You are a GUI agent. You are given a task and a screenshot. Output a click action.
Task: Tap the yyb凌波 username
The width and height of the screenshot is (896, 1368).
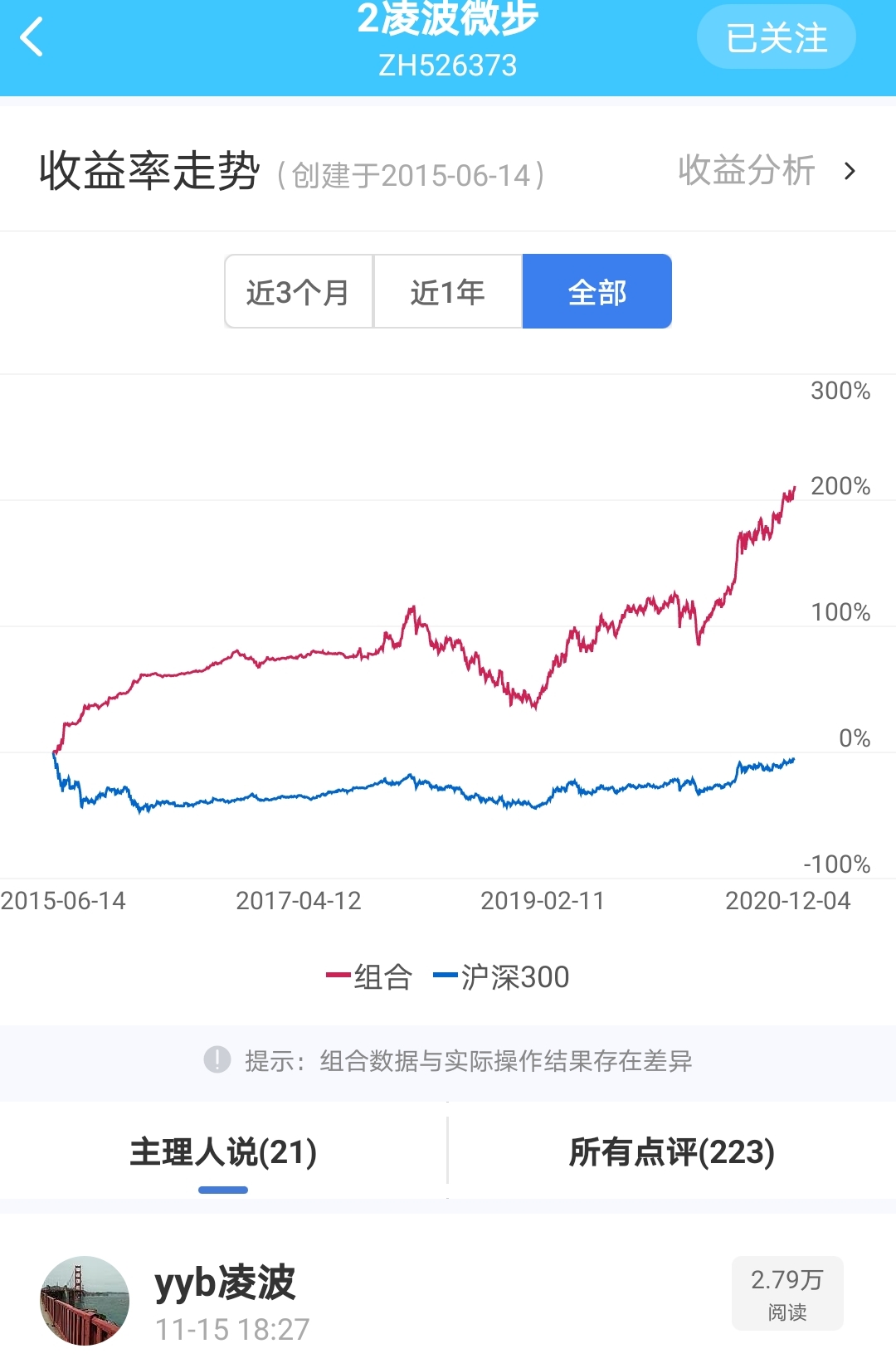[x=225, y=1283]
